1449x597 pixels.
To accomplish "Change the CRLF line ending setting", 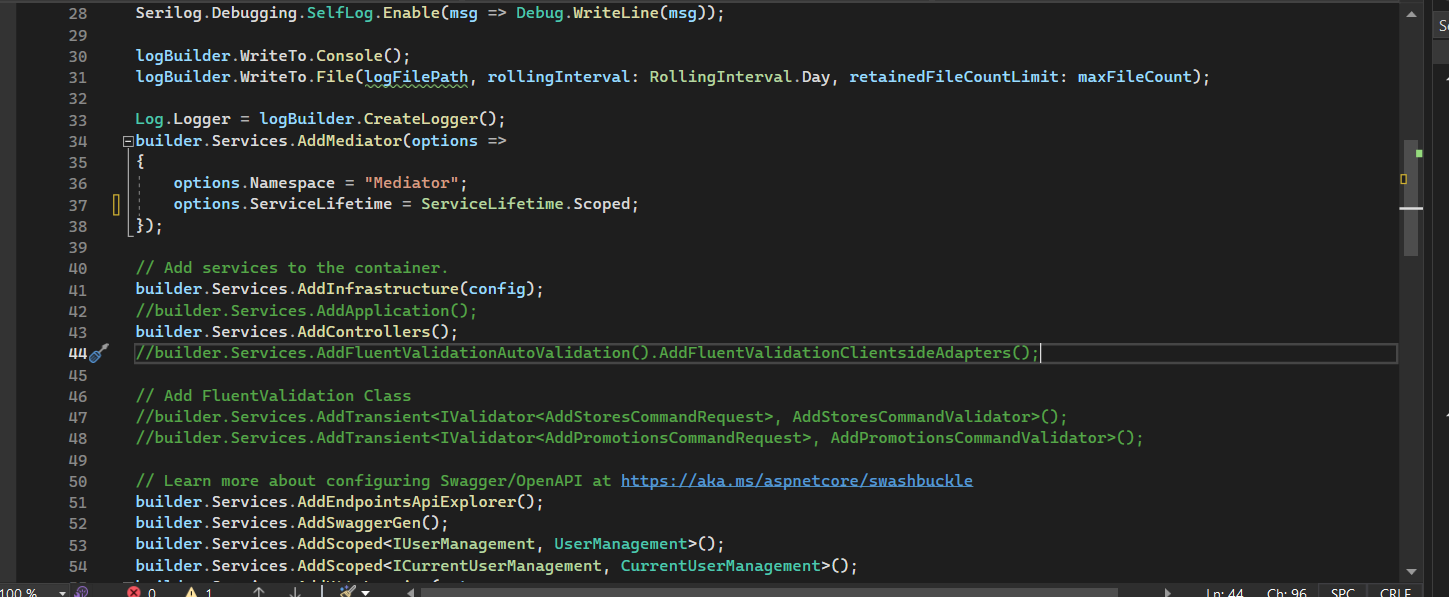I will pos(1396,592).
